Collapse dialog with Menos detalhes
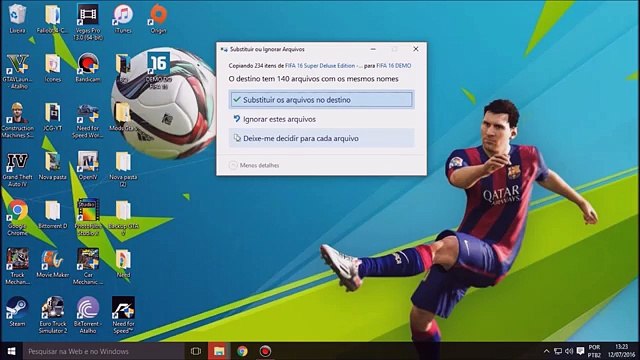This screenshot has width=640, height=360. pos(254,165)
